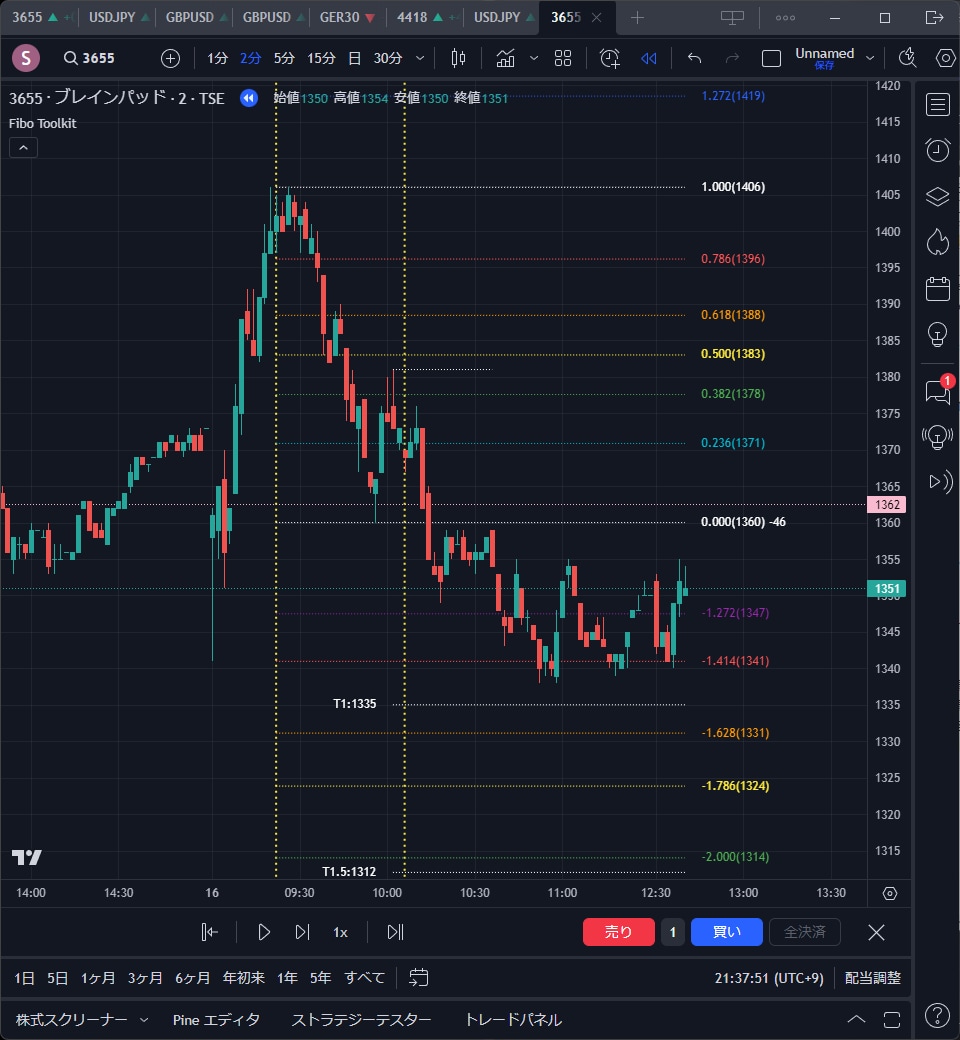Open the Fibo Toolkit indicator label
Screen dimensions: 960x1040
pos(42,123)
